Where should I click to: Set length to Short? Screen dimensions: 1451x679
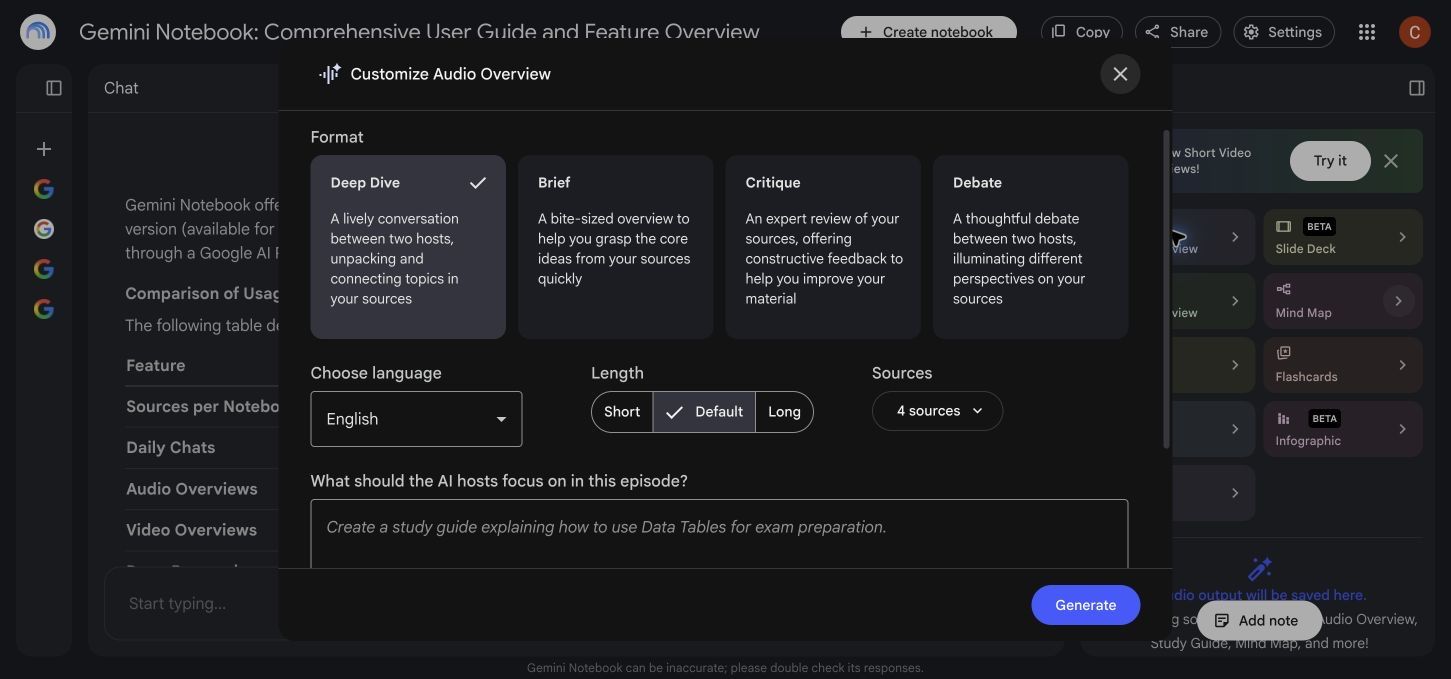click(x=622, y=412)
